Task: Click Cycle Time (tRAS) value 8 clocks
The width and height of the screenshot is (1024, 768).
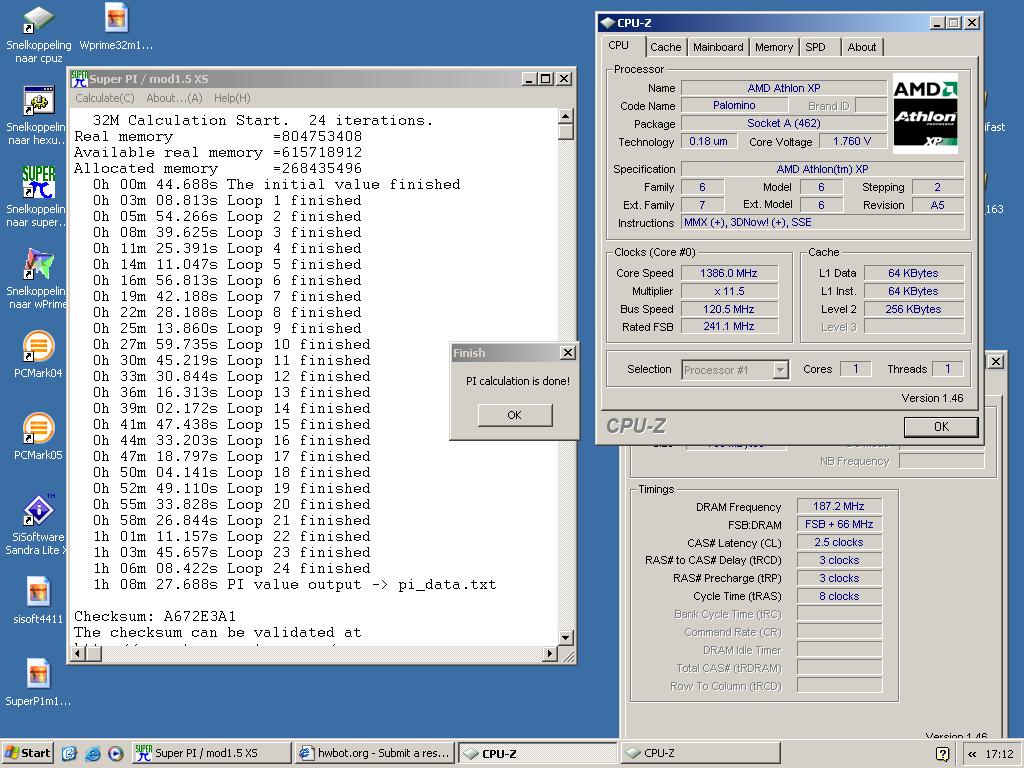Action: (x=839, y=596)
